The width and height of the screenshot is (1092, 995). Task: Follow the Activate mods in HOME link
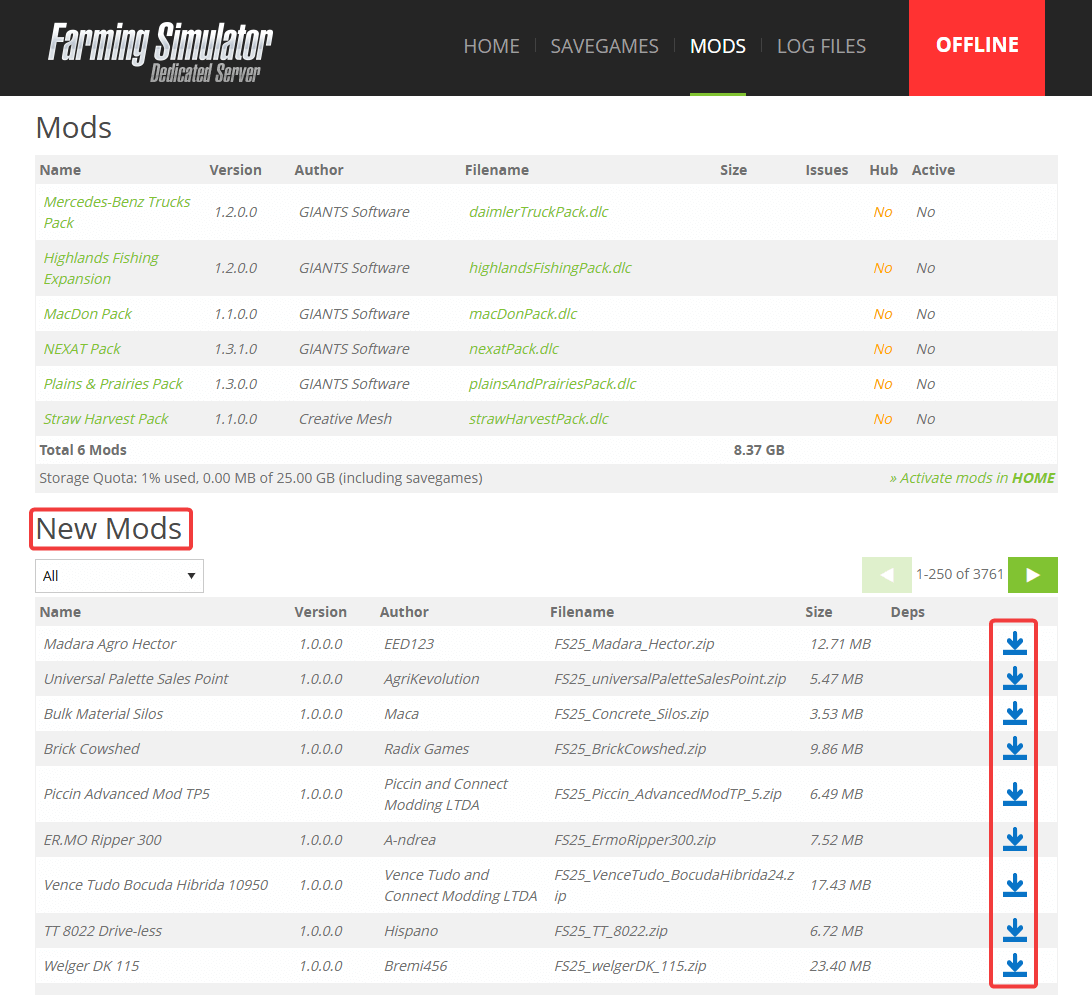[x=972, y=478]
